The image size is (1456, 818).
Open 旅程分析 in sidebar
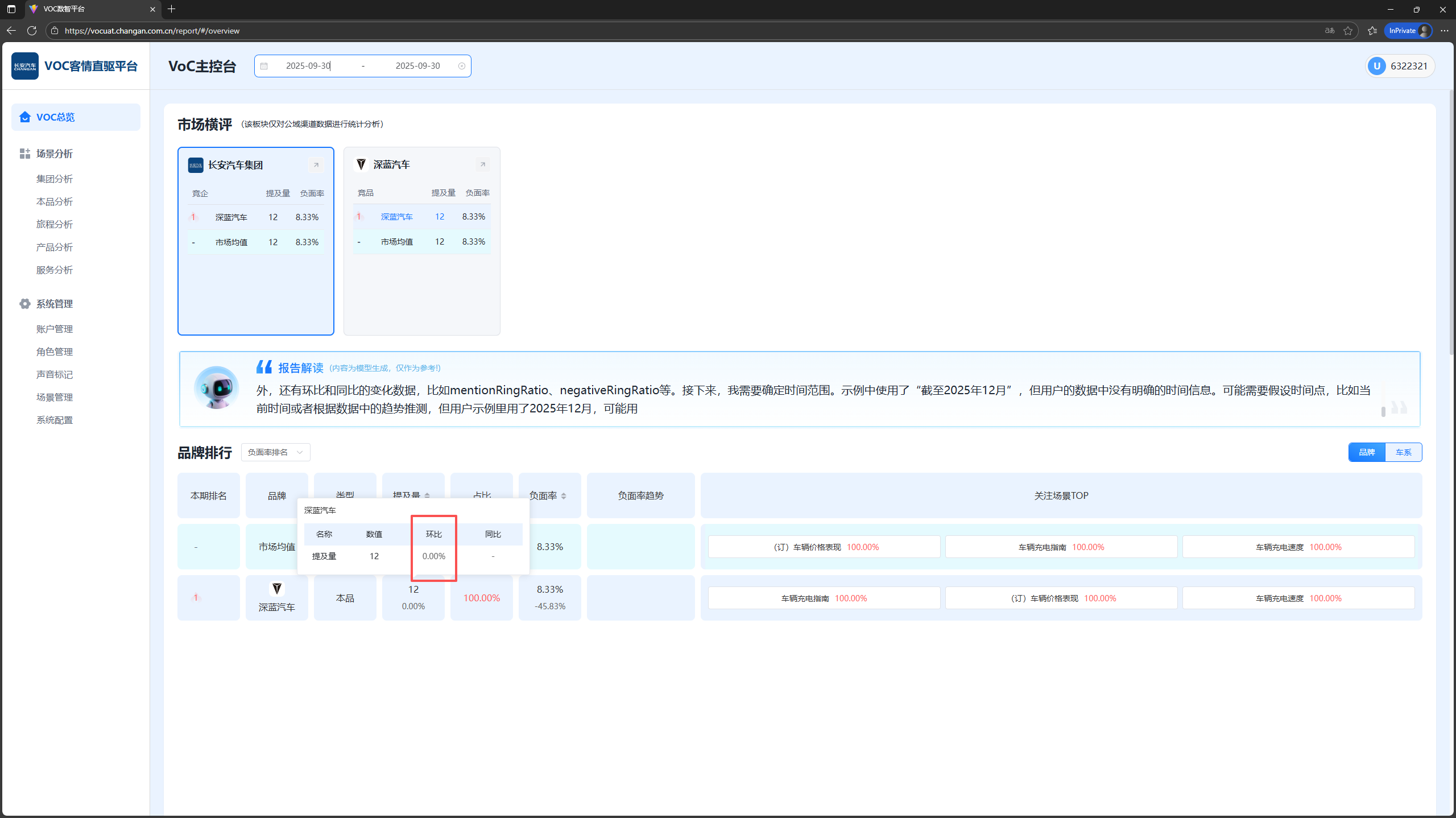tap(55, 224)
